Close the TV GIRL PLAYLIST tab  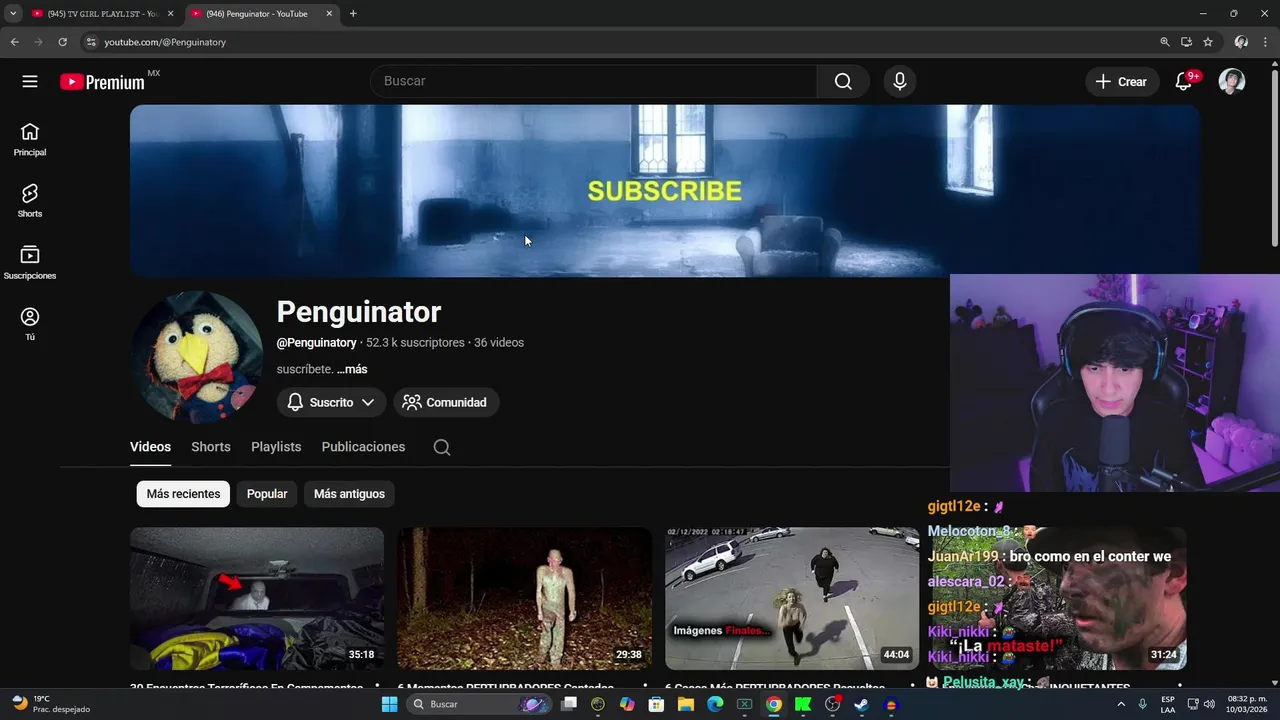(170, 14)
